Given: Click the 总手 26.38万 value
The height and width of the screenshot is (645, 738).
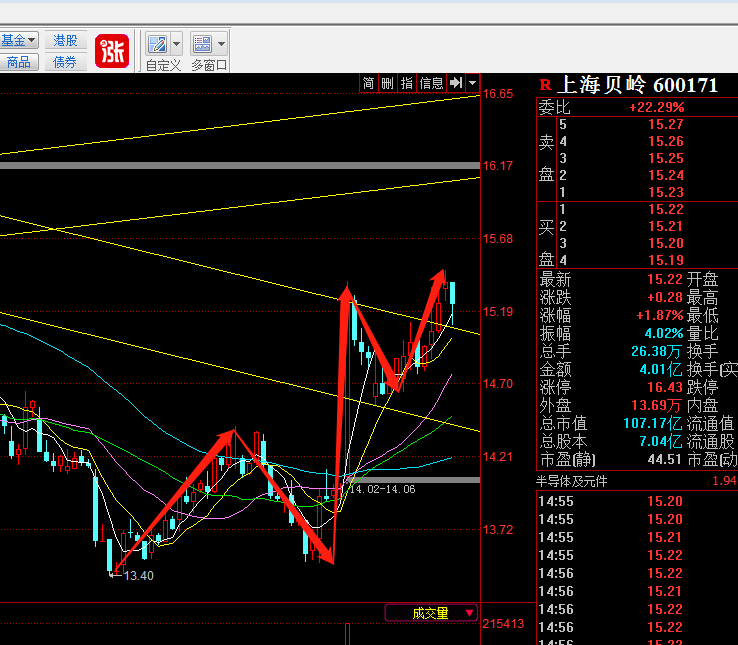Looking at the screenshot, I should click(x=657, y=351).
